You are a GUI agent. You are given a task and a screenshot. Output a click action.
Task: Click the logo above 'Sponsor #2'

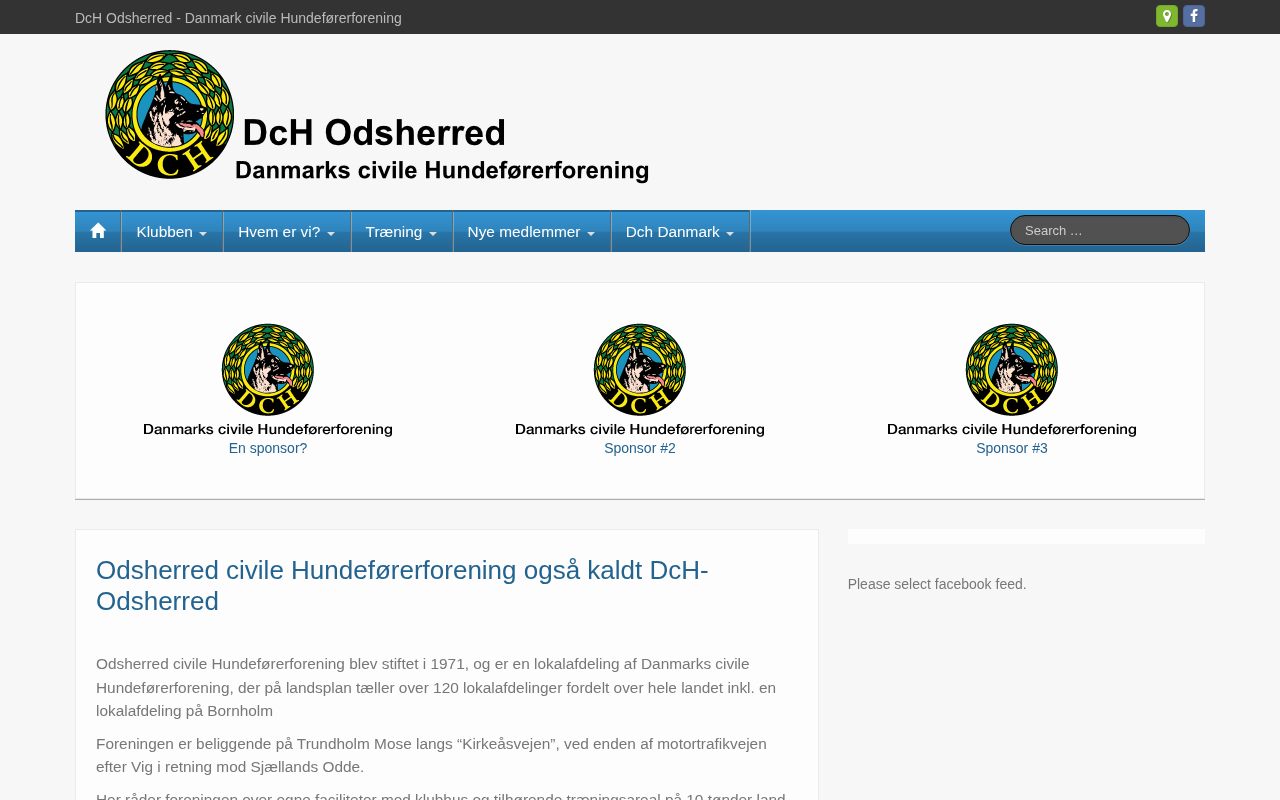click(640, 380)
